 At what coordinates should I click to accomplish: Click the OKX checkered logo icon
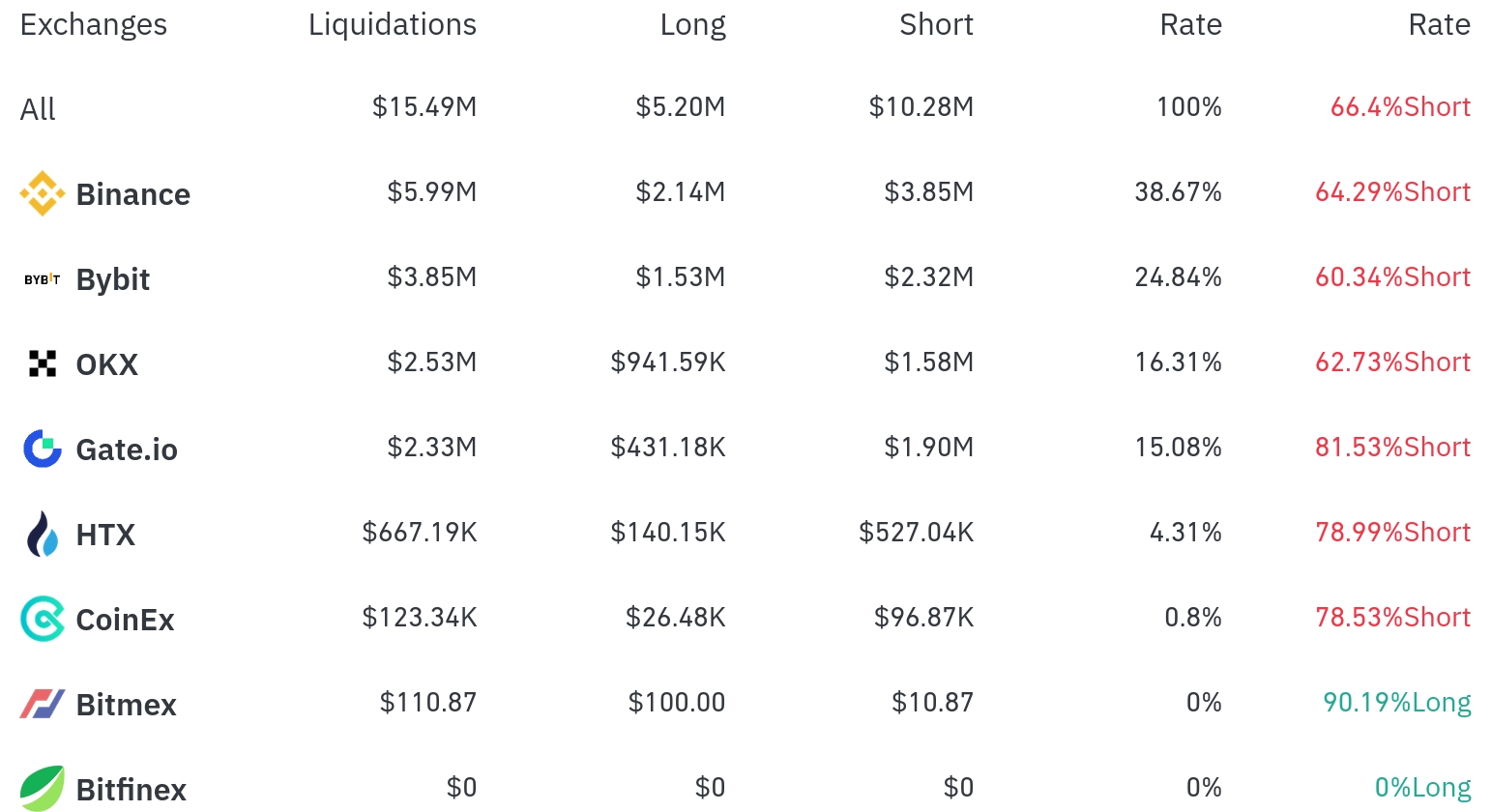point(43,363)
